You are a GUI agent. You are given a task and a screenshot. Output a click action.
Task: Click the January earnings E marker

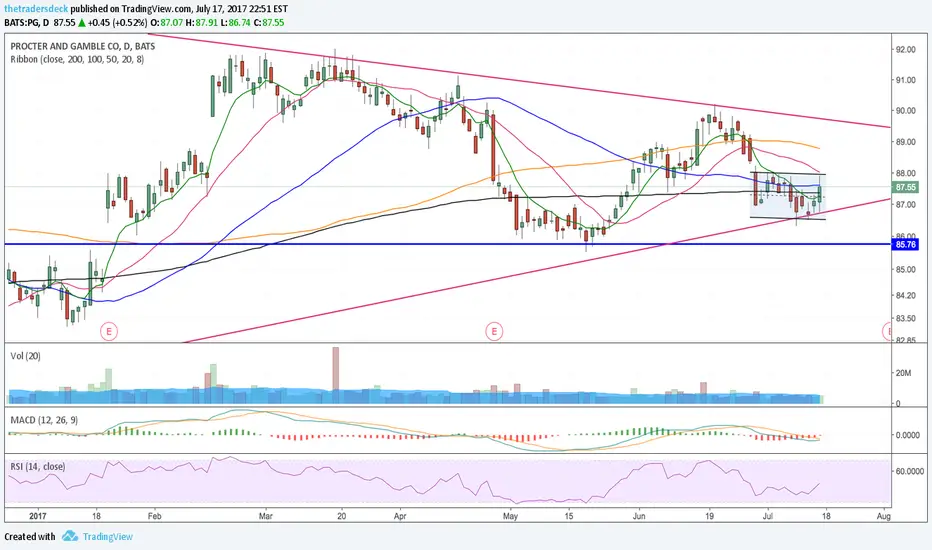(x=109, y=331)
